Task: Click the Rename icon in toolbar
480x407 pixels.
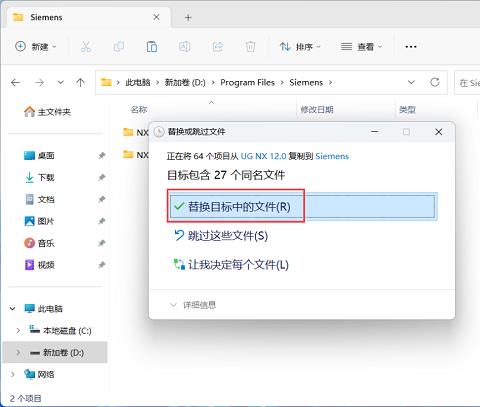Action: [x=184, y=47]
